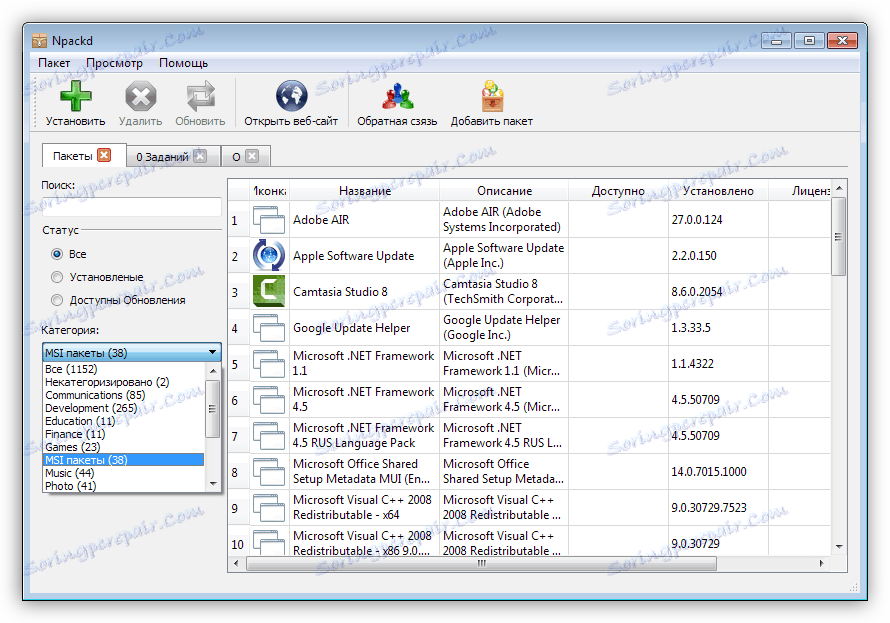Click table scroll down arrow
Screen dimensions: 890x623
[839, 546]
